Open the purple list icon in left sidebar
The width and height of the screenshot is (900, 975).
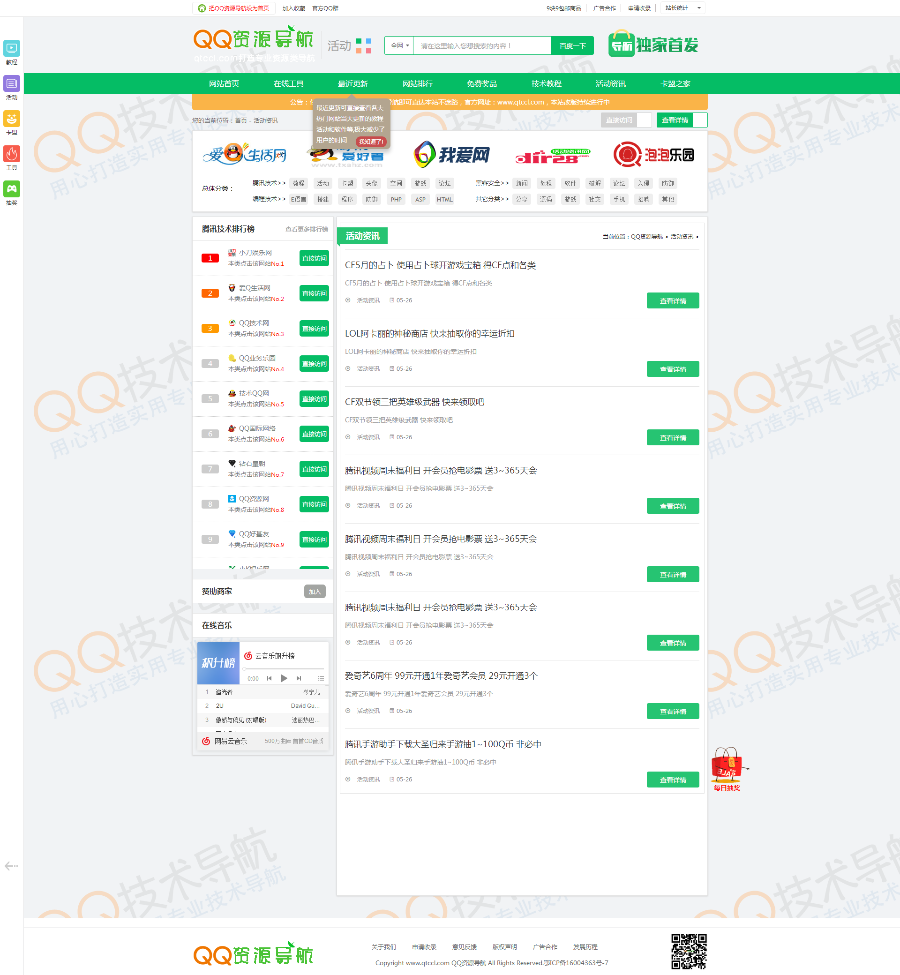[x=12, y=83]
